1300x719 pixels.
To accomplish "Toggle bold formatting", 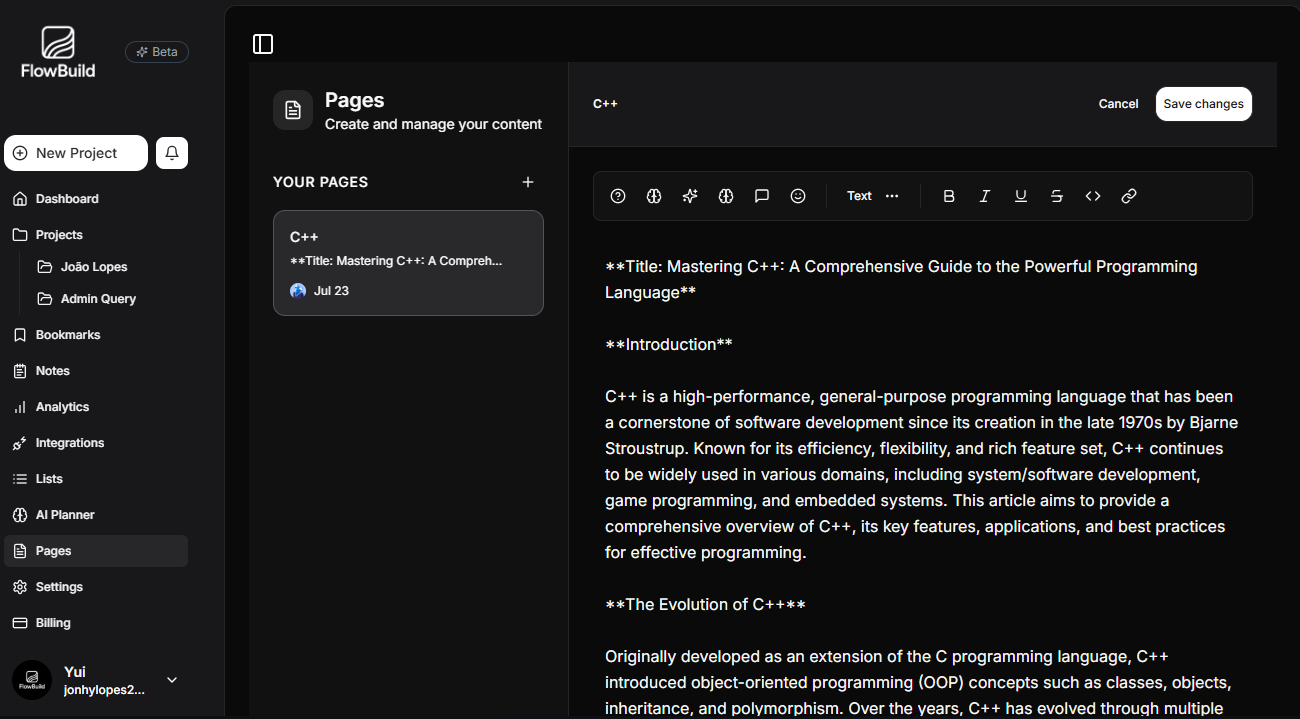I will (949, 196).
